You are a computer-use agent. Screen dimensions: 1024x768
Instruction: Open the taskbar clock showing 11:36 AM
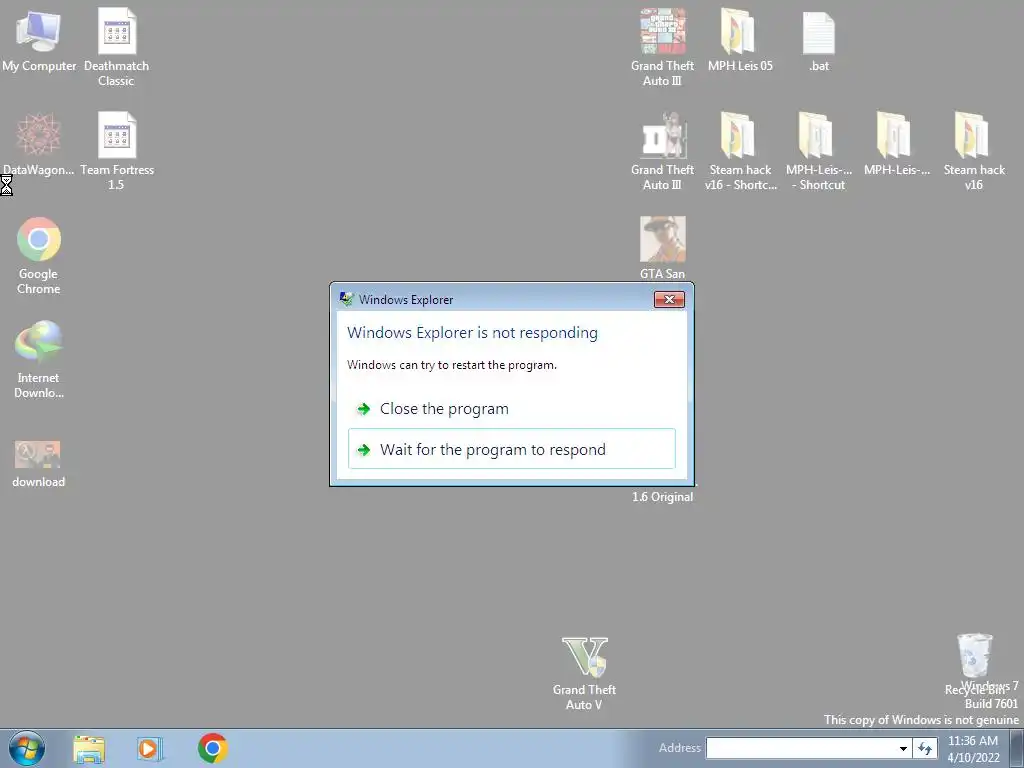point(973,749)
